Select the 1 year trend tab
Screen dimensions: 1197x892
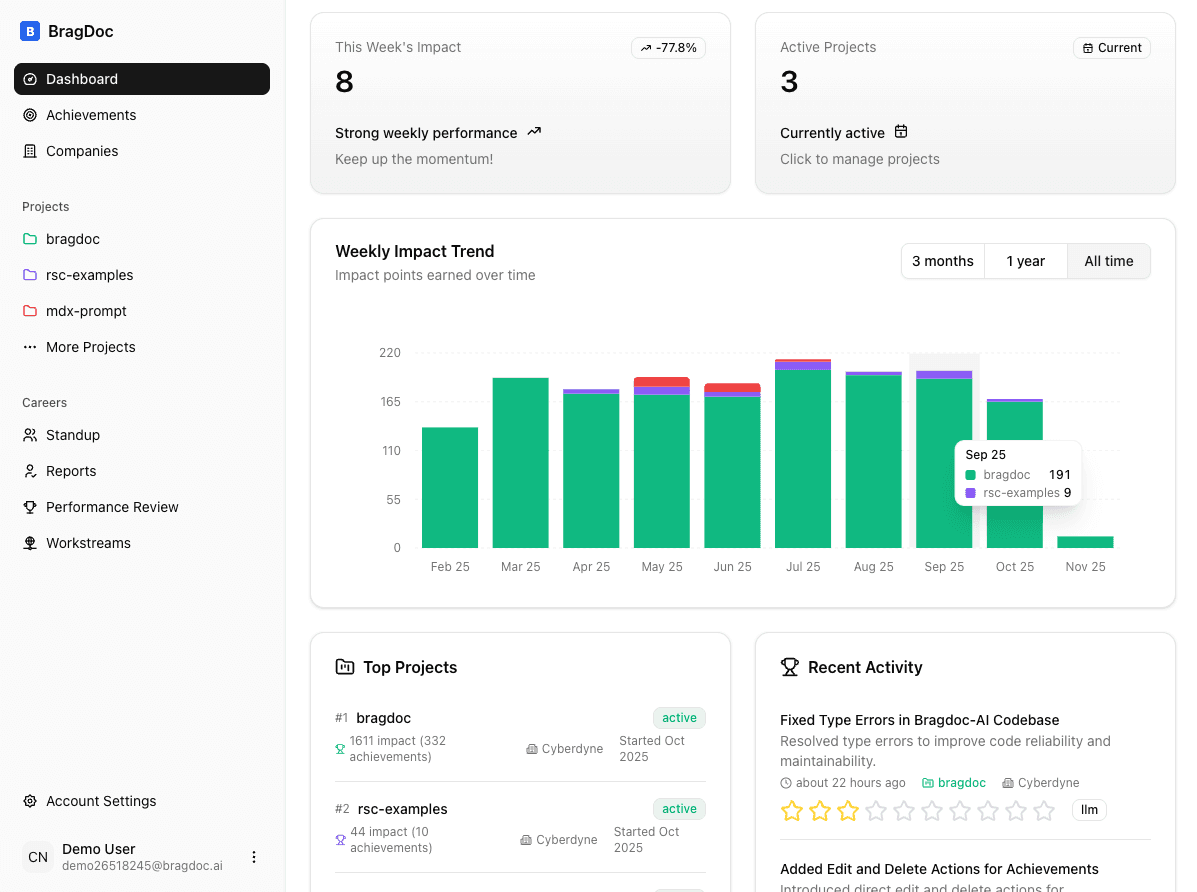coord(1025,260)
